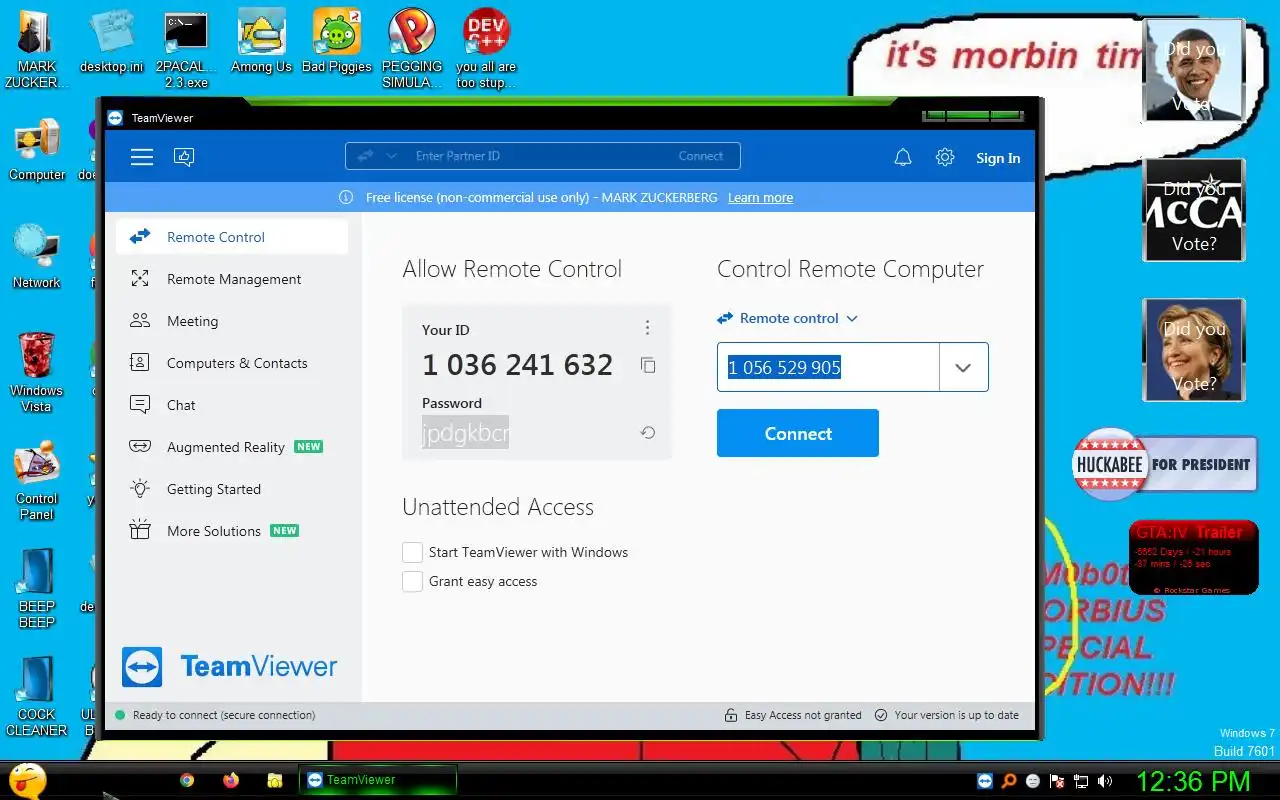Click the Hillary Did you Vote gadget

[1194, 350]
